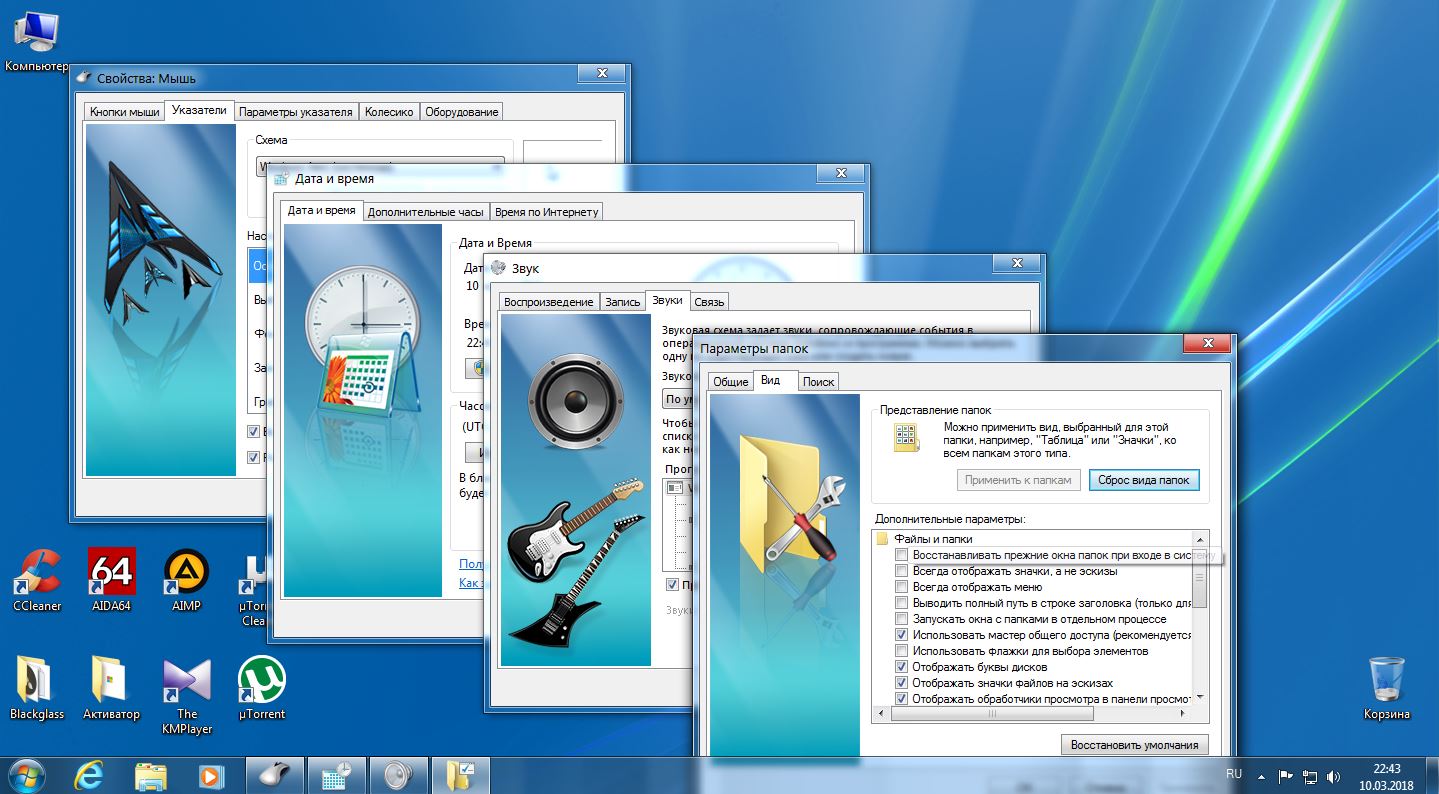Show hidden tray icons arrow
Image resolution: width=1439 pixels, height=794 pixels.
point(1263,776)
